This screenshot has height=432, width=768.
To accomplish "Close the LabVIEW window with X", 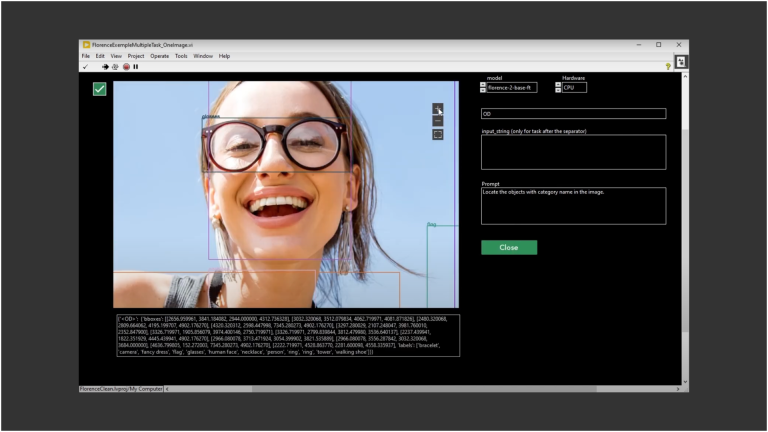I will click(x=679, y=45).
